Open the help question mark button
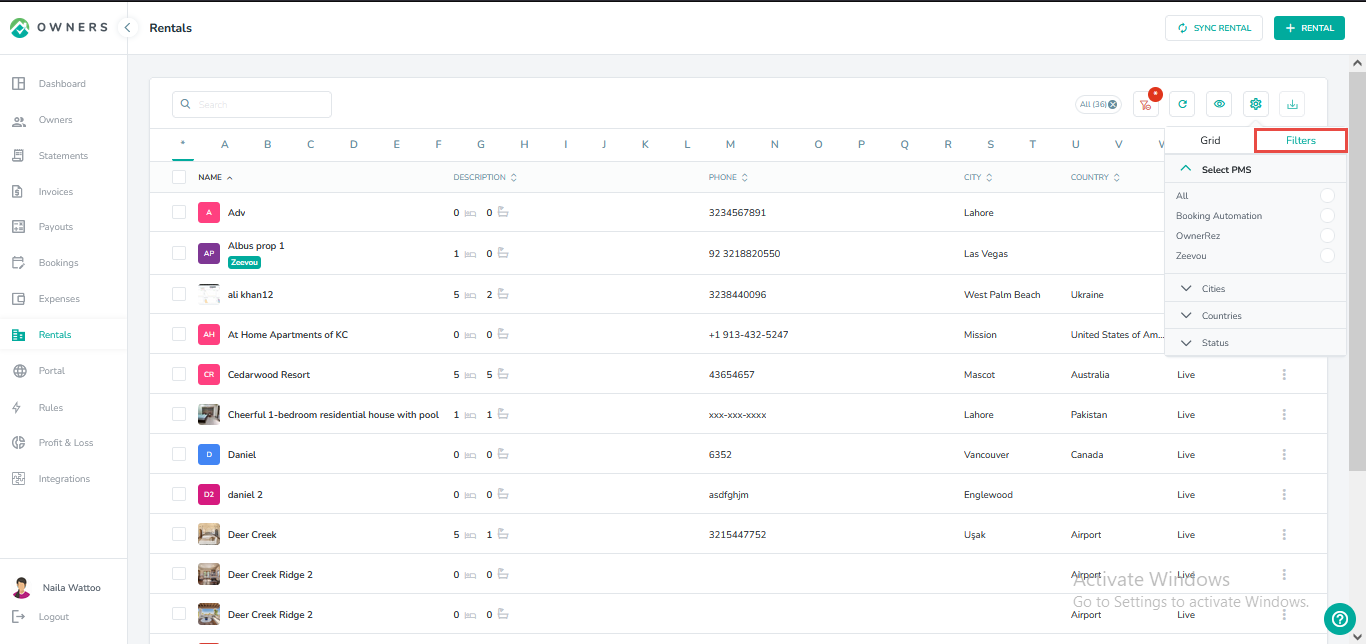This screenshot has width=1366, height=644. tap(1340, 619)
